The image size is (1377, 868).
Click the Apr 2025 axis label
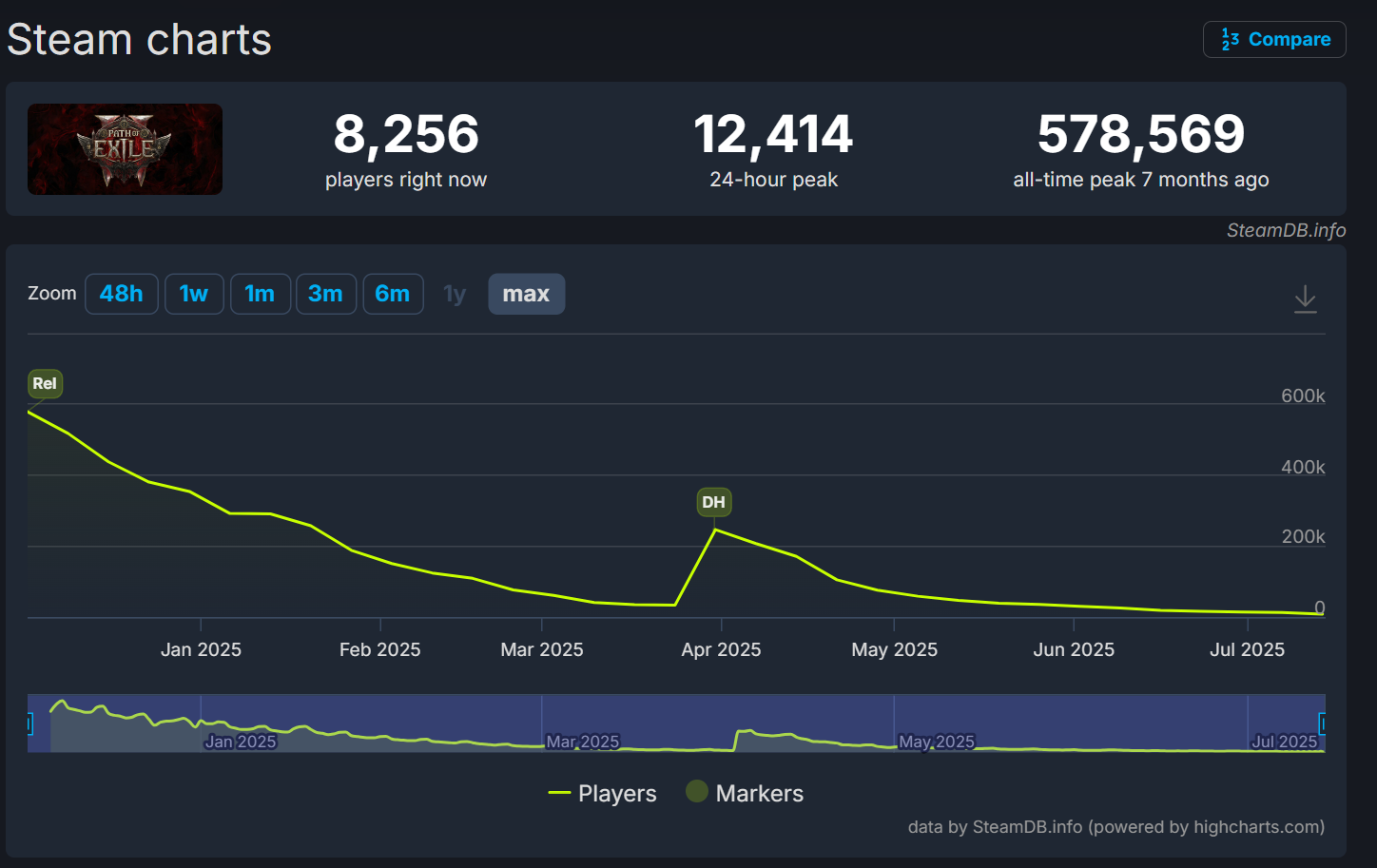pos(721,649)
